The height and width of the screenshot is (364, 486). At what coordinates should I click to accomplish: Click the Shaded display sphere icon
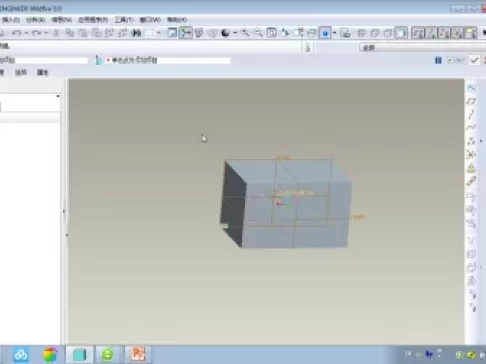pos(226,33)
